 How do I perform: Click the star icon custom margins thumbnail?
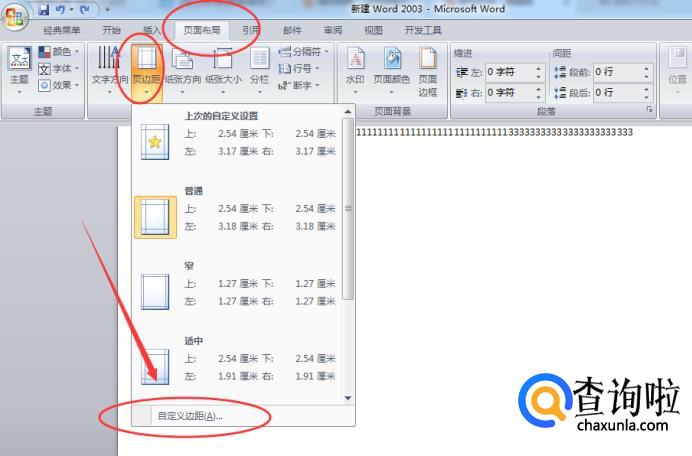coord(155,142)
